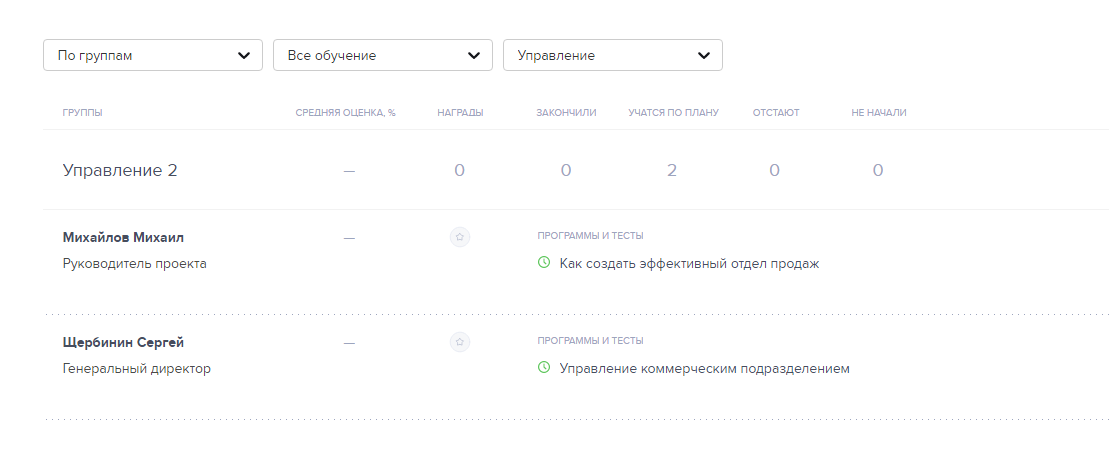
Task: Expand the "Все обучение" filter dropdown
Action: (x=382, y=55)
